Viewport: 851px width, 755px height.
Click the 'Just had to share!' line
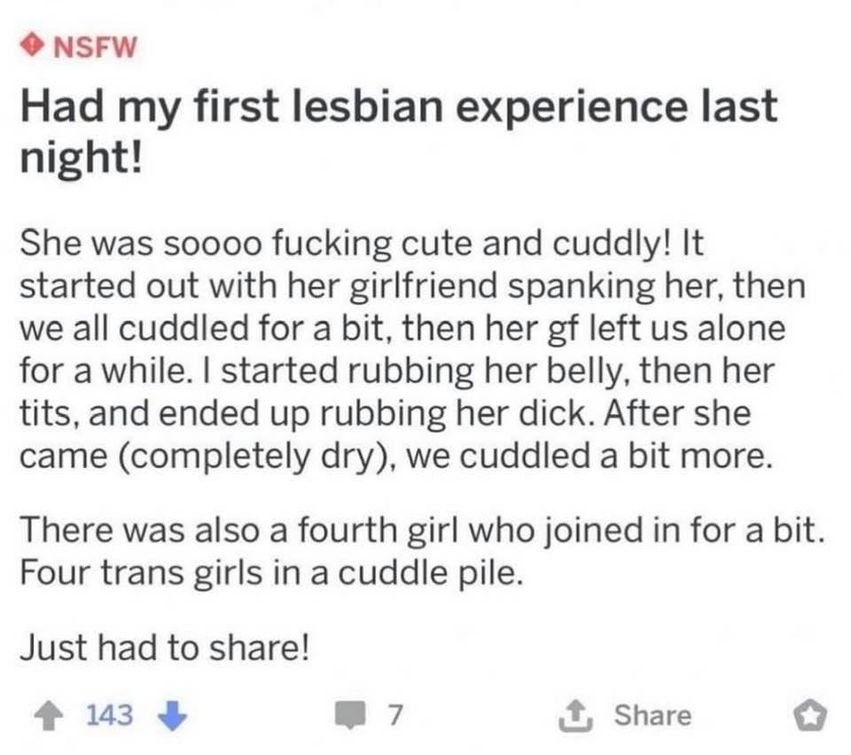[165, 648]
